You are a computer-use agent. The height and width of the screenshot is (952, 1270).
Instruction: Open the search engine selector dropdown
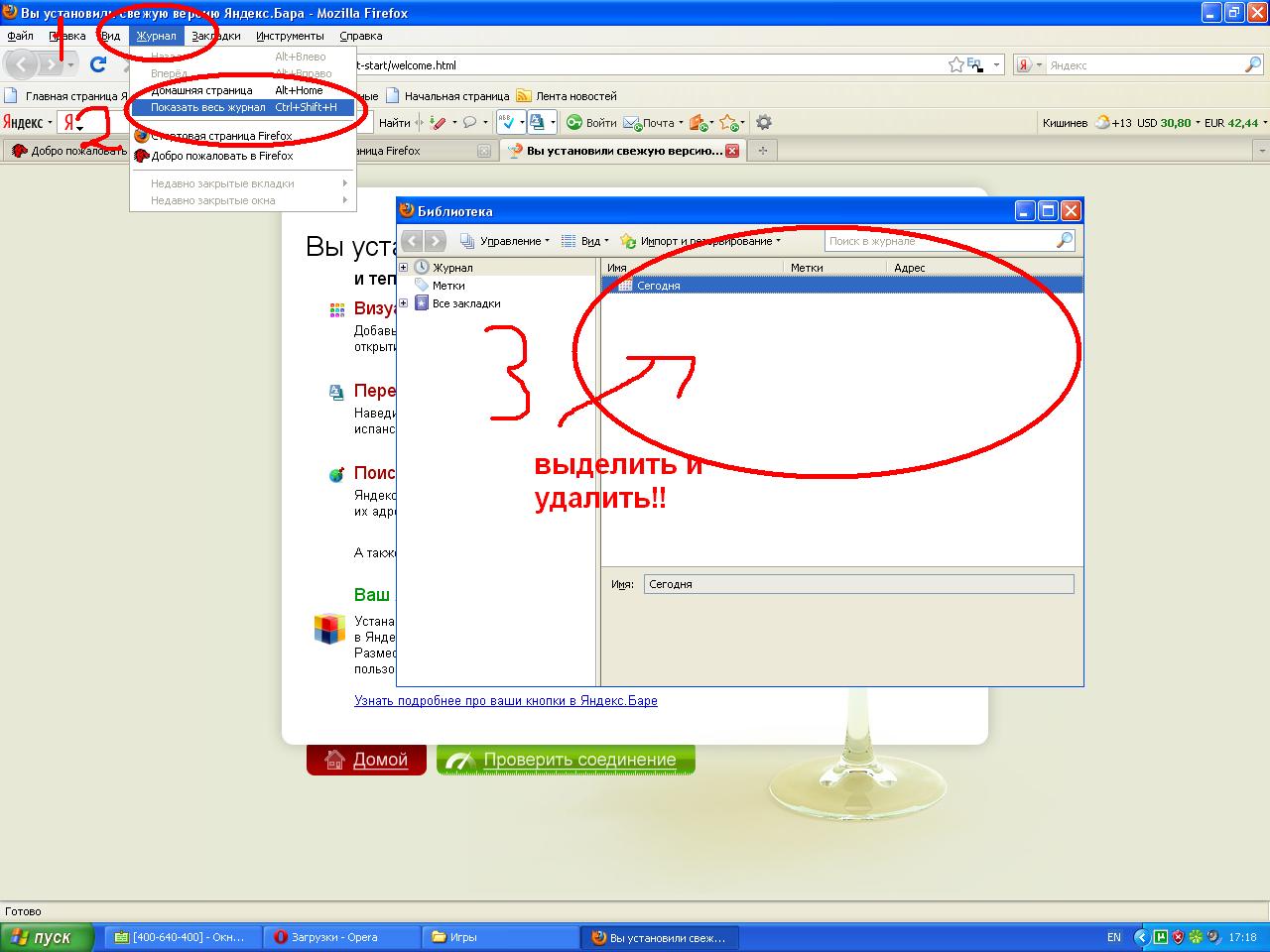pyautogui.click(x=1029, y=65)
